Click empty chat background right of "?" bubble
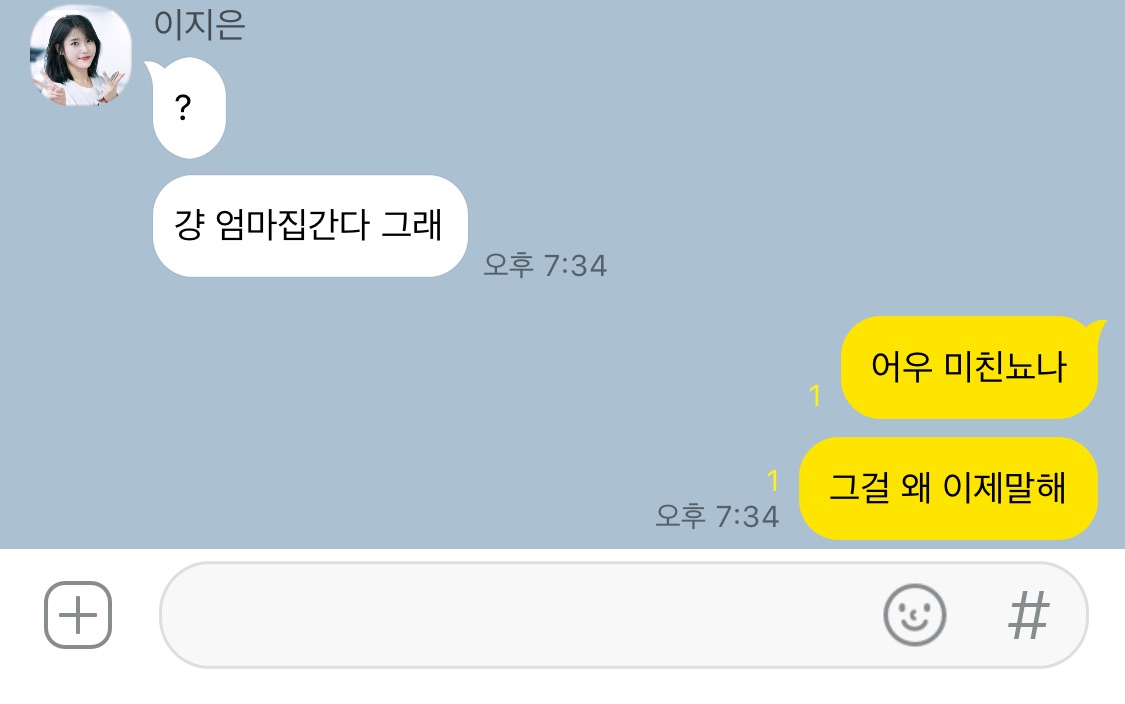1125x704 pixels. click(646, 108)
